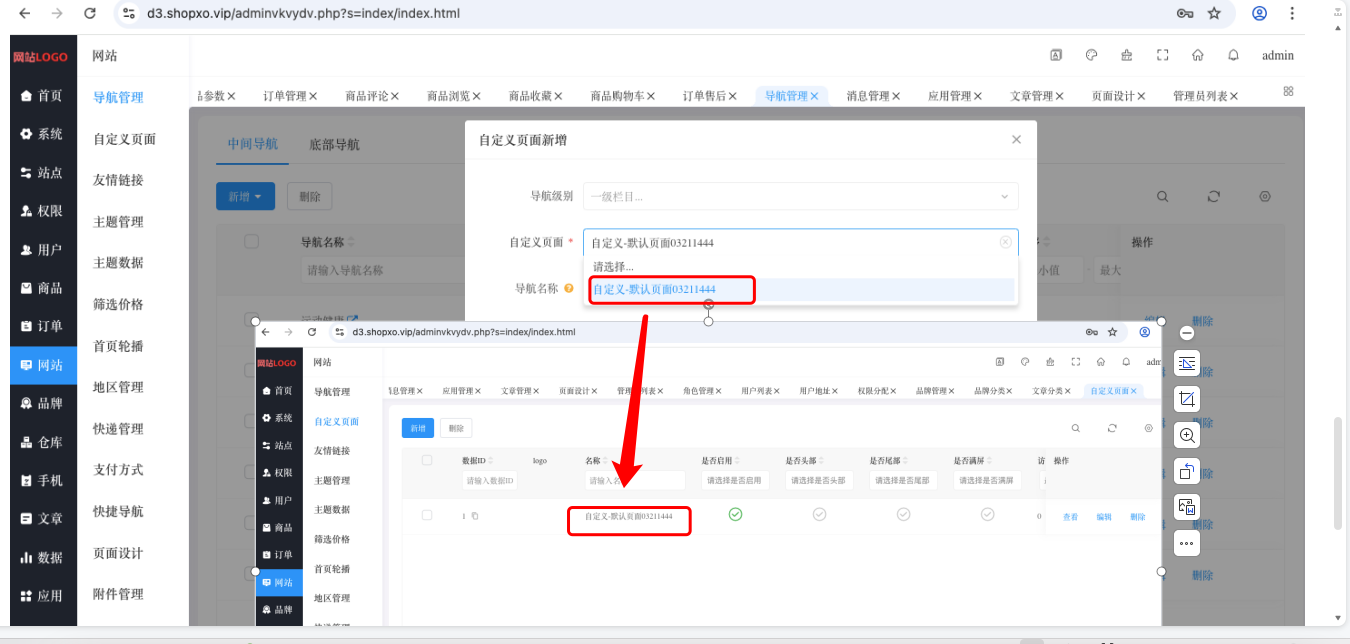
Task: Open 仓库 in the main admin sidebar
Action: [42, 442]
